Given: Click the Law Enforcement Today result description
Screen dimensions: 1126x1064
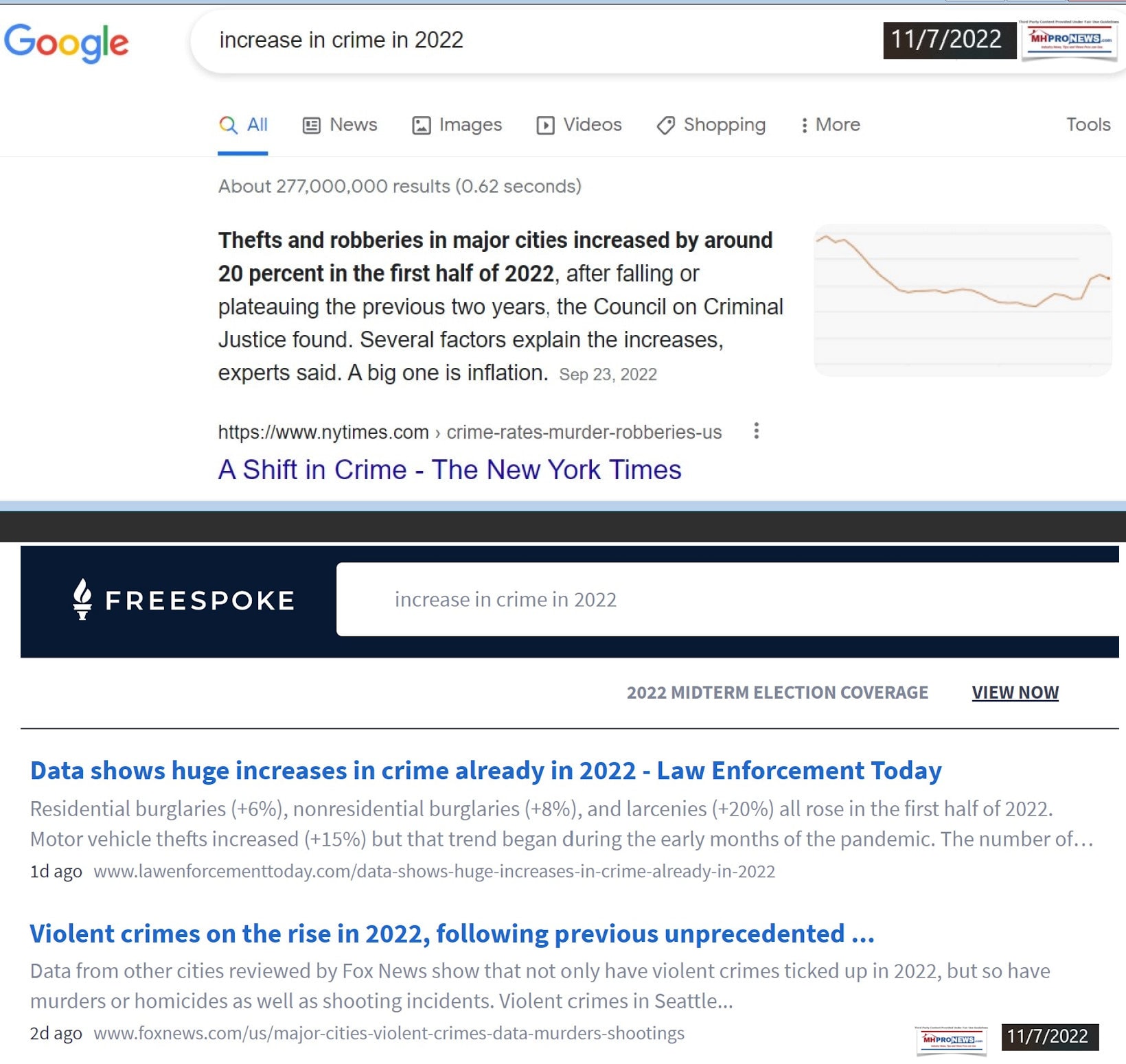Looking at the screenshot, I should [x=562, y=824].
